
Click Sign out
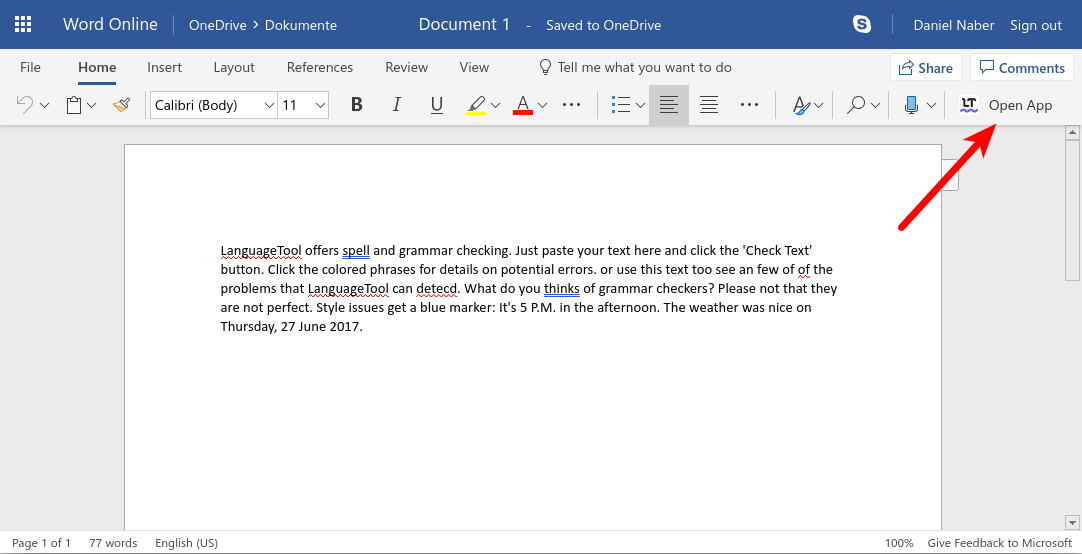[x=1036, y=26]
